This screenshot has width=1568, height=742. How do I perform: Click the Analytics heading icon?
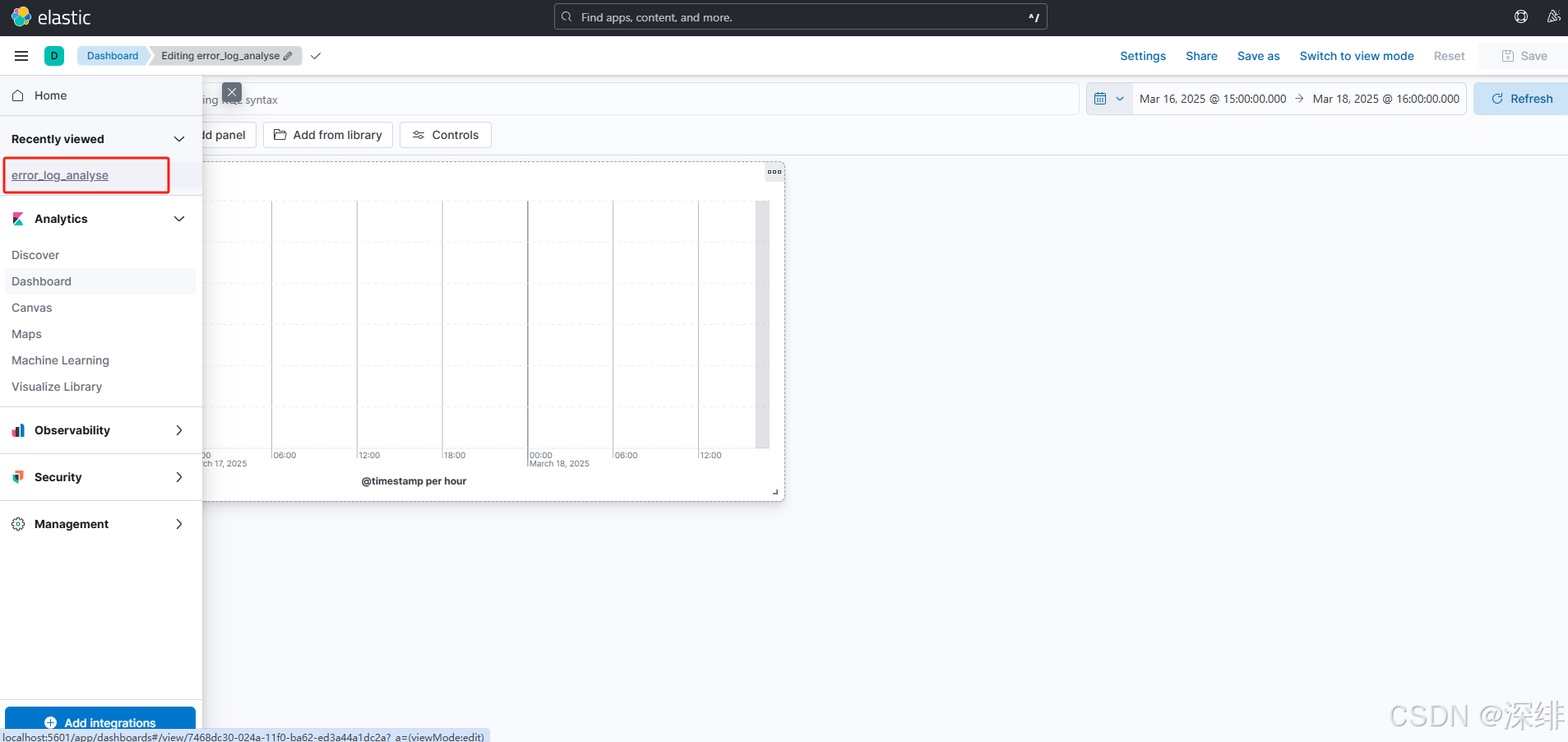click(x=18, y=219)
